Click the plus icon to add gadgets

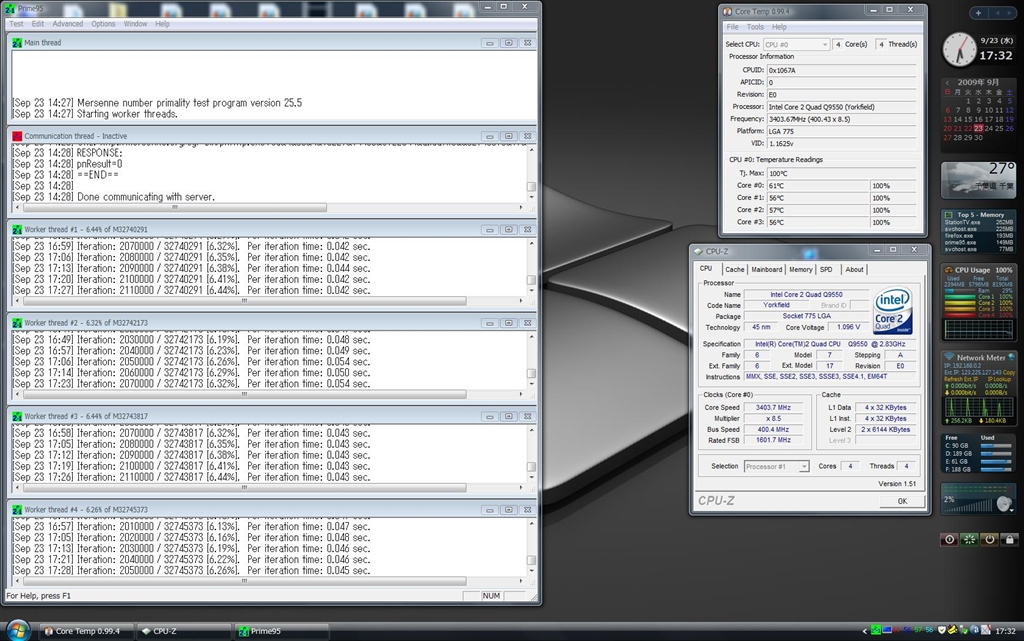tap(977, 13)
